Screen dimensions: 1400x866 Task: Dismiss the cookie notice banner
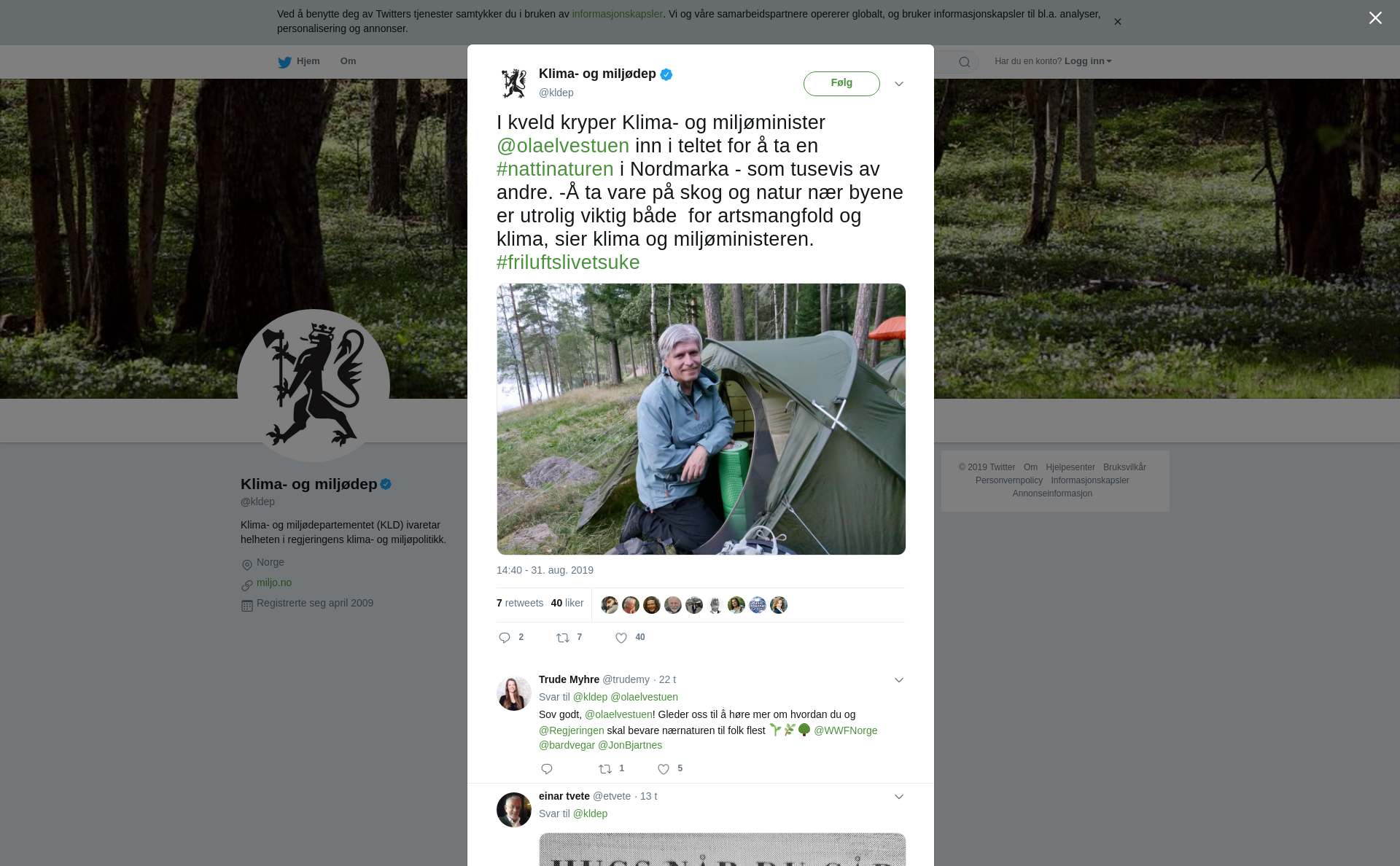click(x=1117, y=22)
